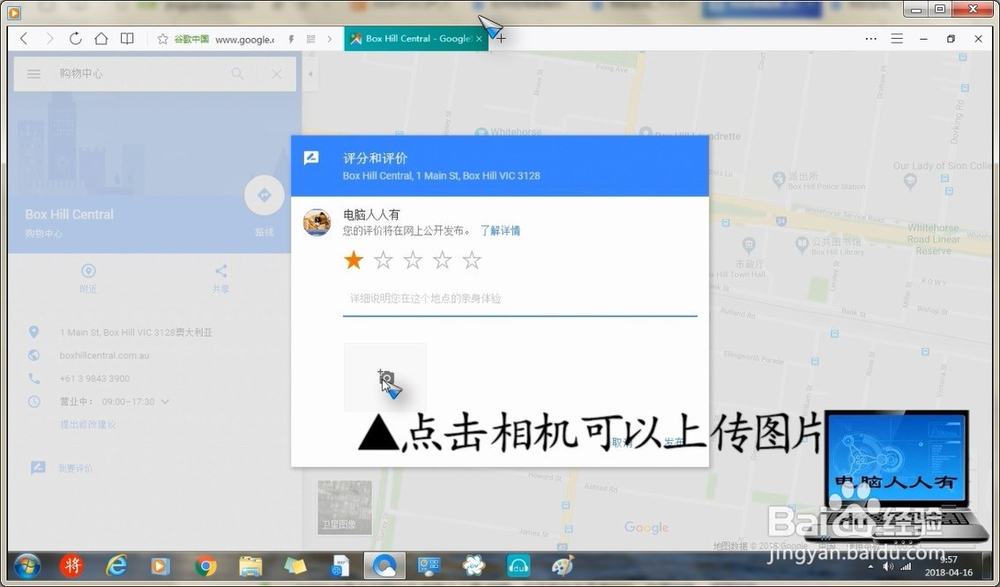Image resolution: width=1000 pixels, height=587 pixels.
Task: Click the address 1 Main St, Box Hill row
Action: click(136, 332)
